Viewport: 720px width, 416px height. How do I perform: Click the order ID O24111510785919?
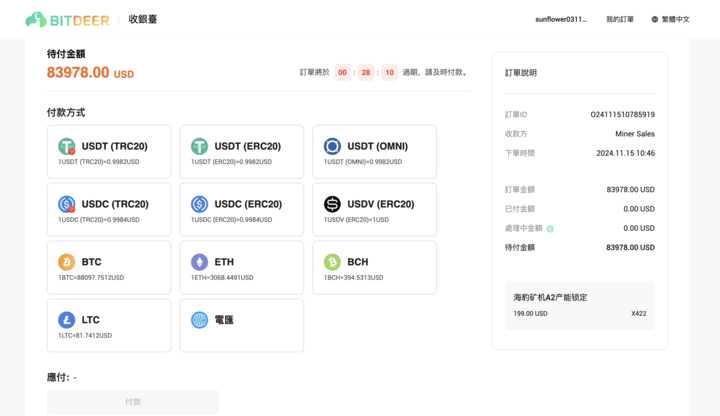pos(623,114)
